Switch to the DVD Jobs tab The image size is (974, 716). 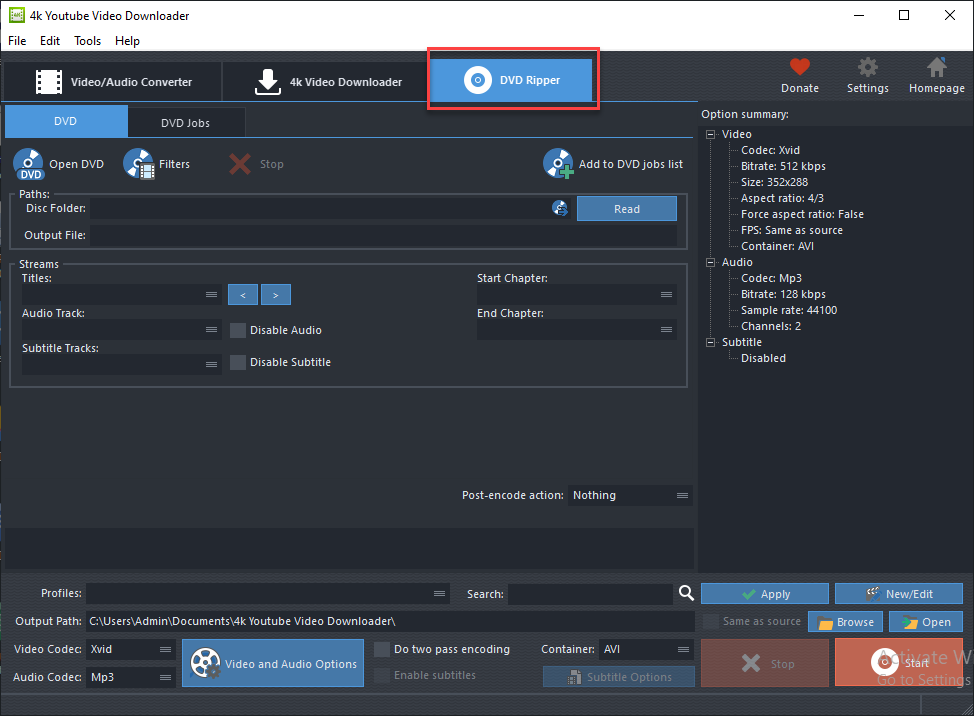(185, 123)
